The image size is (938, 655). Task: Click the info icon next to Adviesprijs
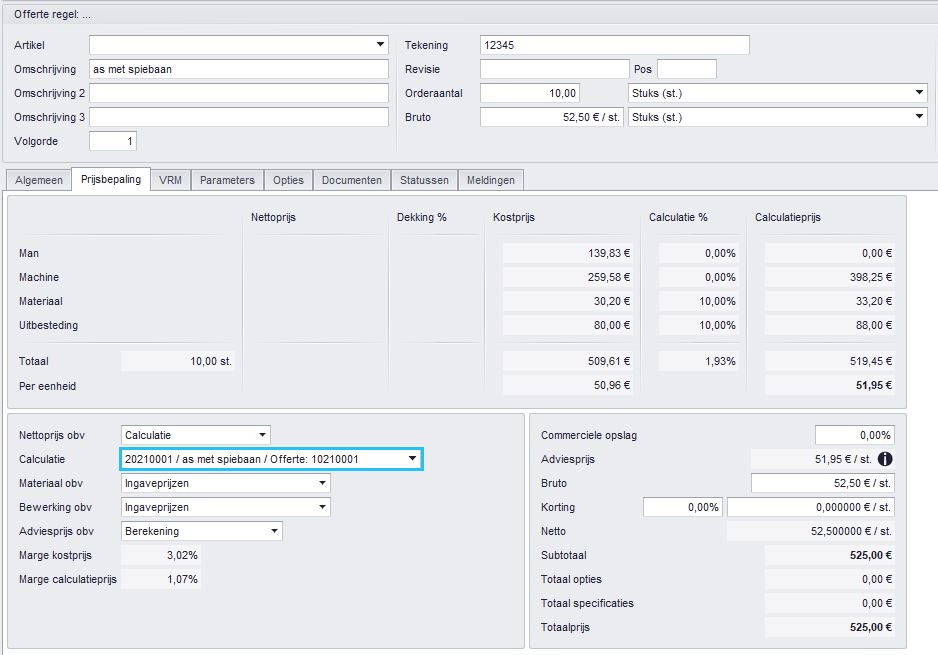(x=885, y=459)
